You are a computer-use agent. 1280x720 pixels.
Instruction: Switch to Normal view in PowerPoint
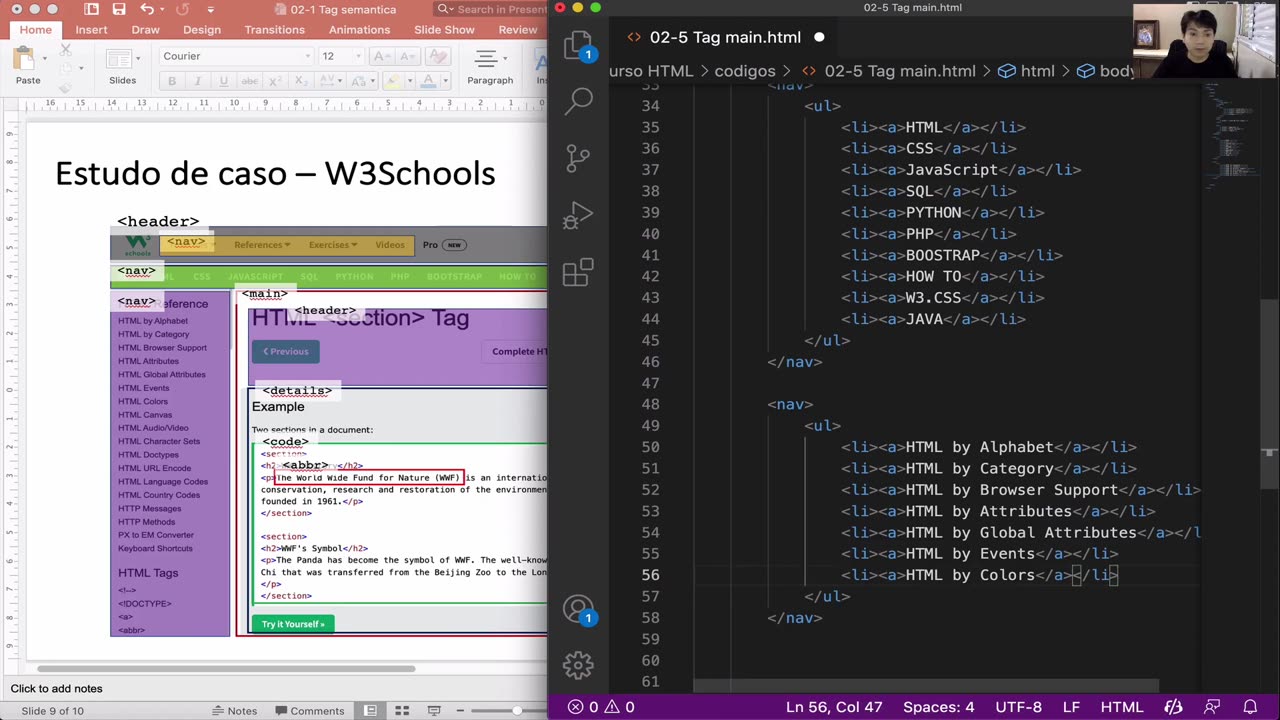pyautogui.click(x=370, y=711)
